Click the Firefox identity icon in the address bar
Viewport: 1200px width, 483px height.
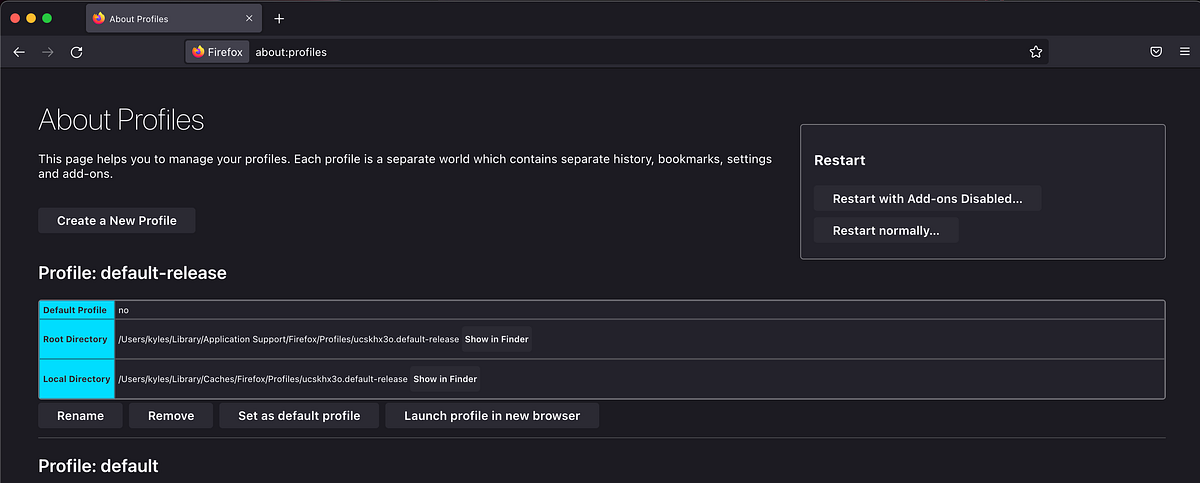click(217, 52)
